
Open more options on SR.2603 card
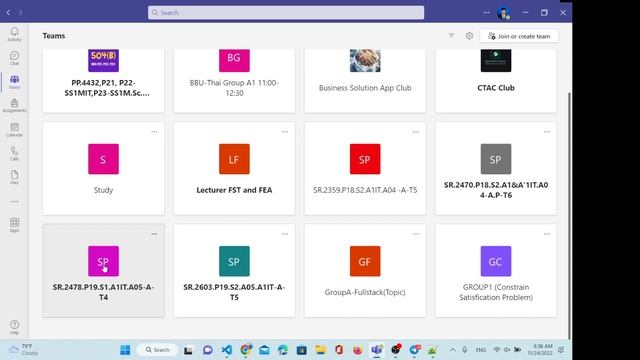pyautogui.click(x=285, y=234)
